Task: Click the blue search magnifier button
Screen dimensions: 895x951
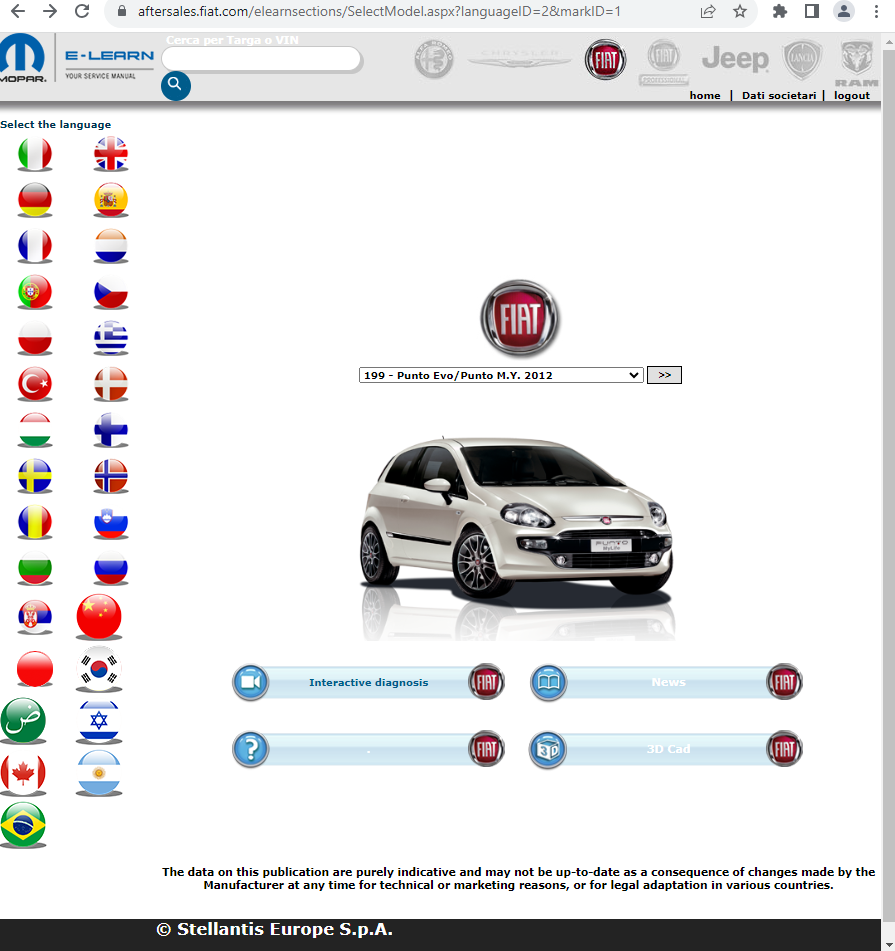Action: coord(176,86)
